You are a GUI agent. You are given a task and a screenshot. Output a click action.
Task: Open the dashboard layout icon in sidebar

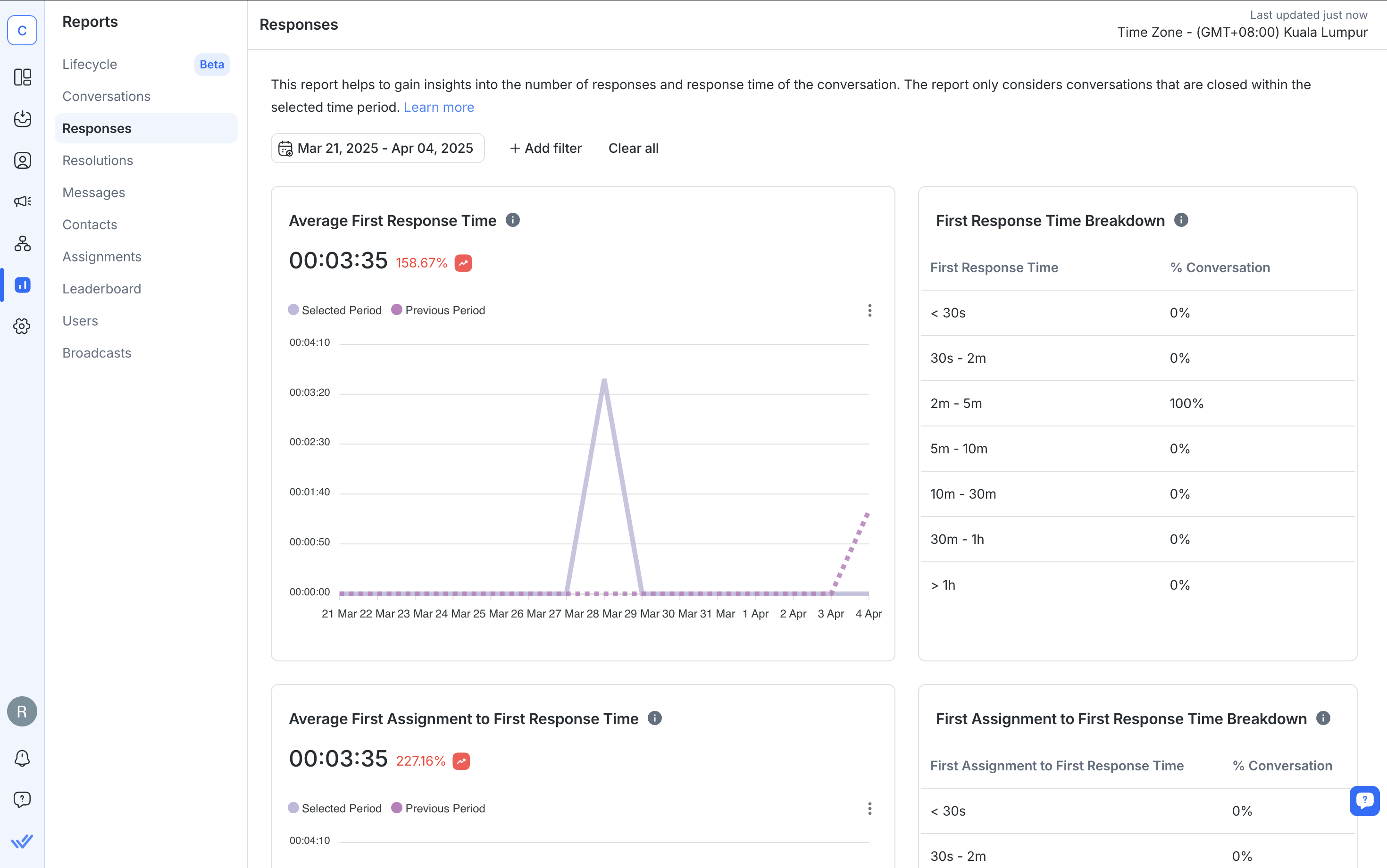click(x=22, y=77)
